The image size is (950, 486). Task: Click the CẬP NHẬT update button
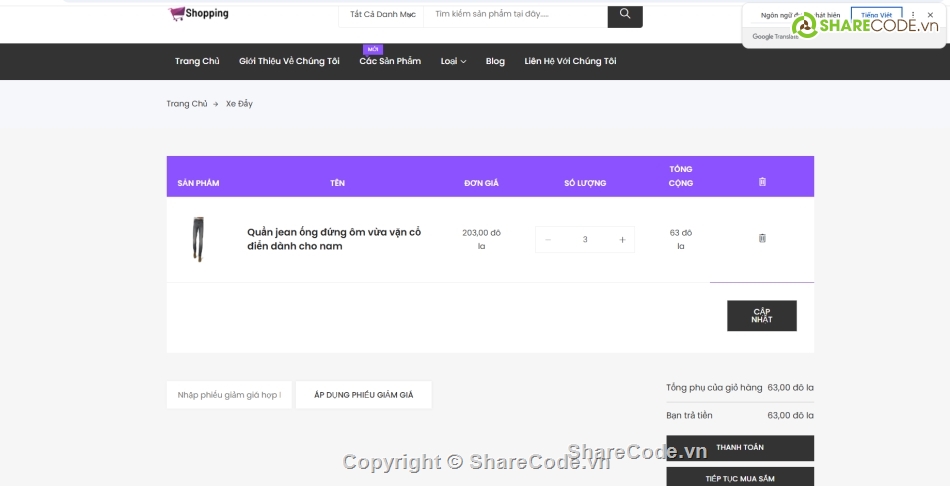point(762,316)
